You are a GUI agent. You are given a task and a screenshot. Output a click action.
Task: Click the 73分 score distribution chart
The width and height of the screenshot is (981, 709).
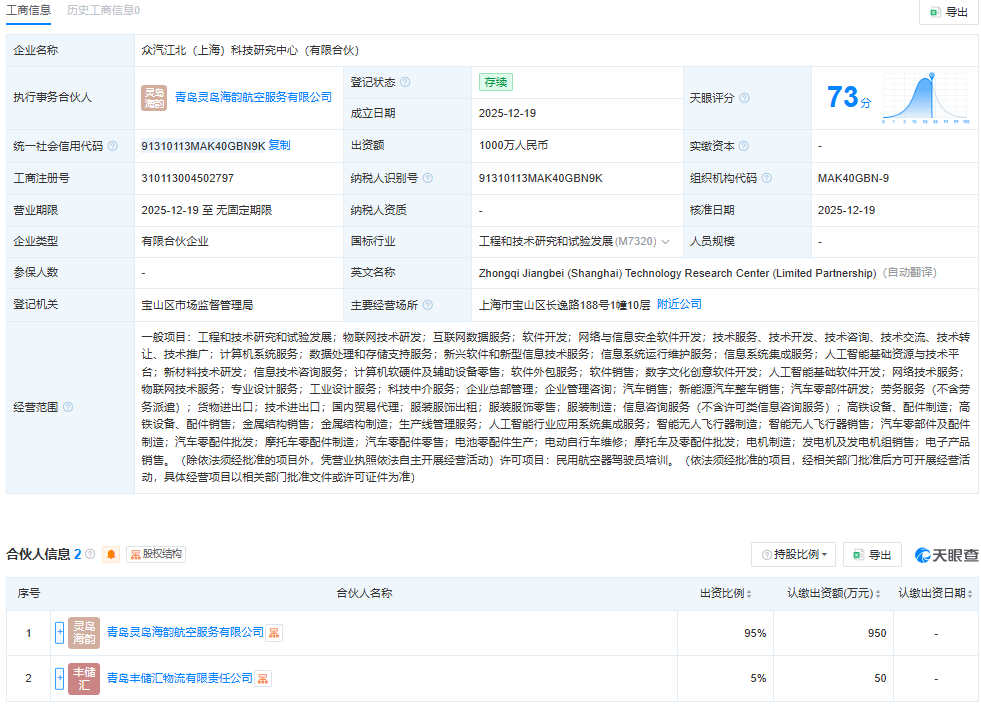point(927,97)
